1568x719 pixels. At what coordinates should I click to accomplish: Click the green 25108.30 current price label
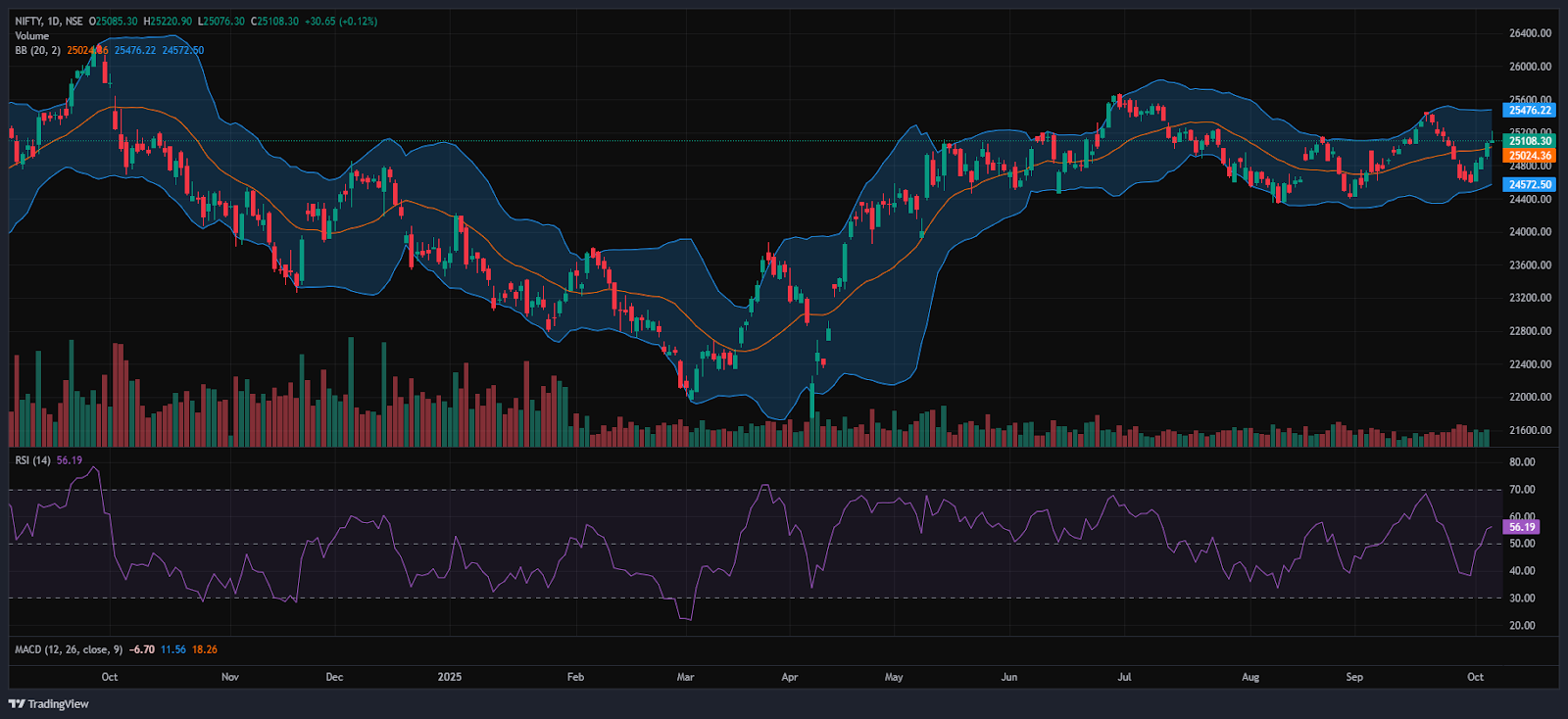[x=1529, y=141]
